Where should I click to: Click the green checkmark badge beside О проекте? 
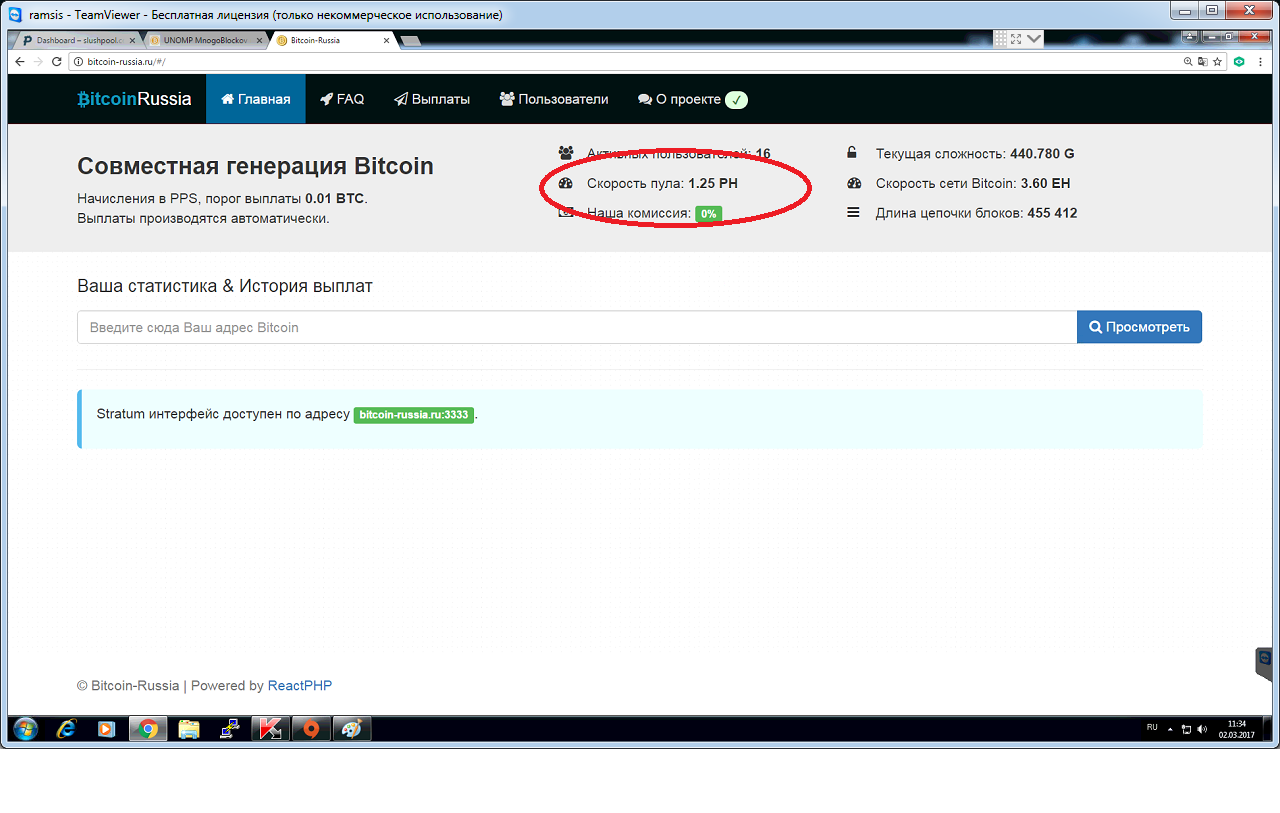736,99
